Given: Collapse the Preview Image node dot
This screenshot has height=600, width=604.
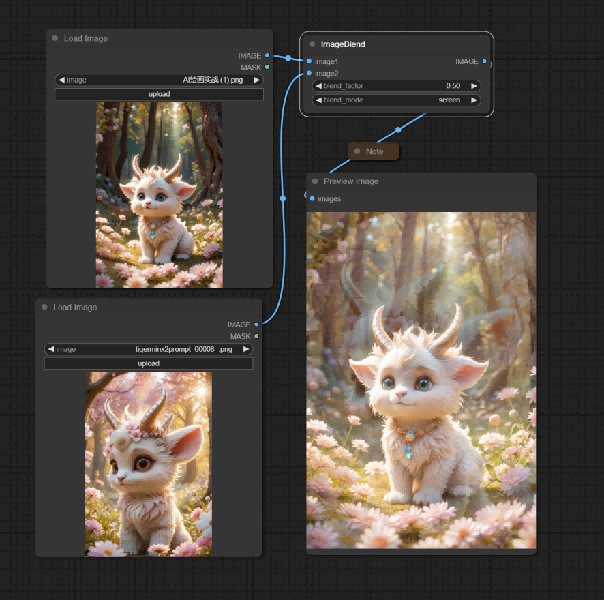Looking at the screenshot, I should [315, 181].
